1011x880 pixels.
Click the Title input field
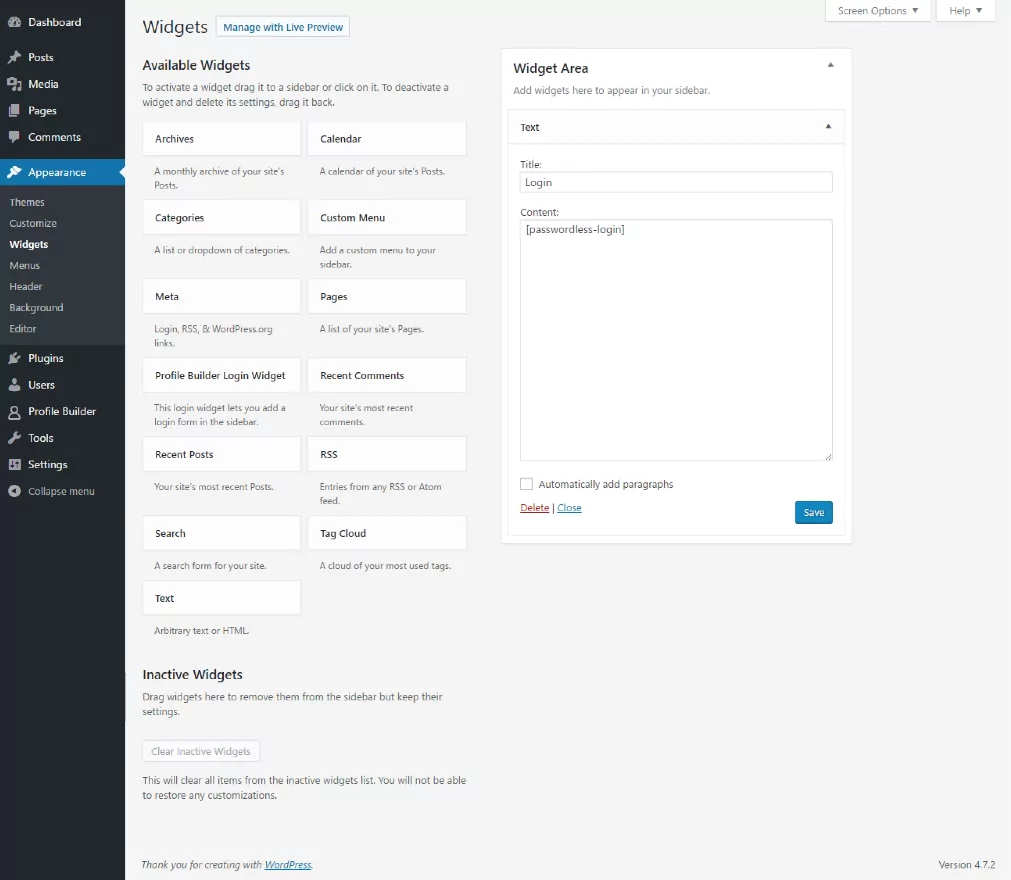[676, 182]
